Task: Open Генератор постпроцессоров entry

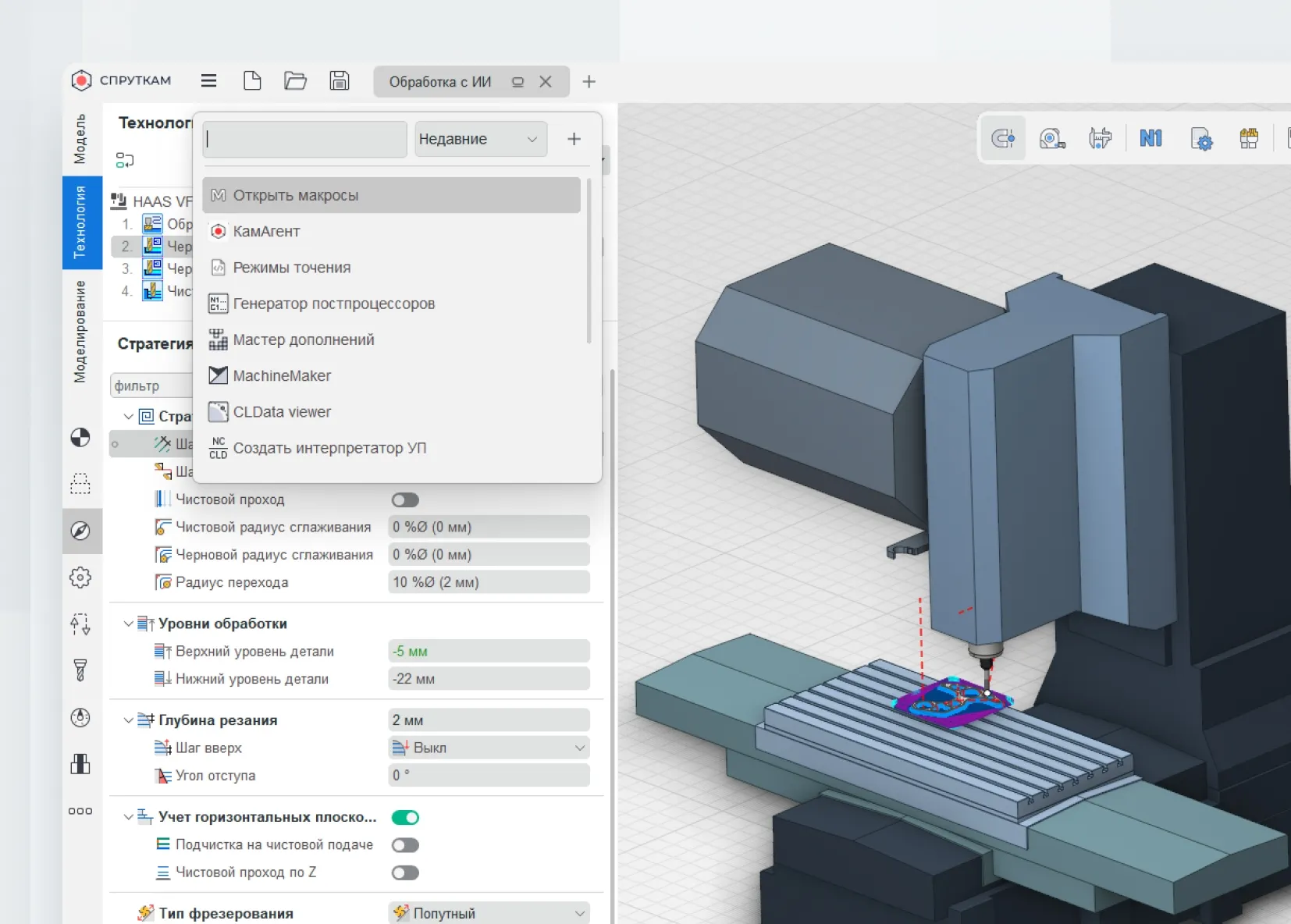Action: click(x=391, y=304)
